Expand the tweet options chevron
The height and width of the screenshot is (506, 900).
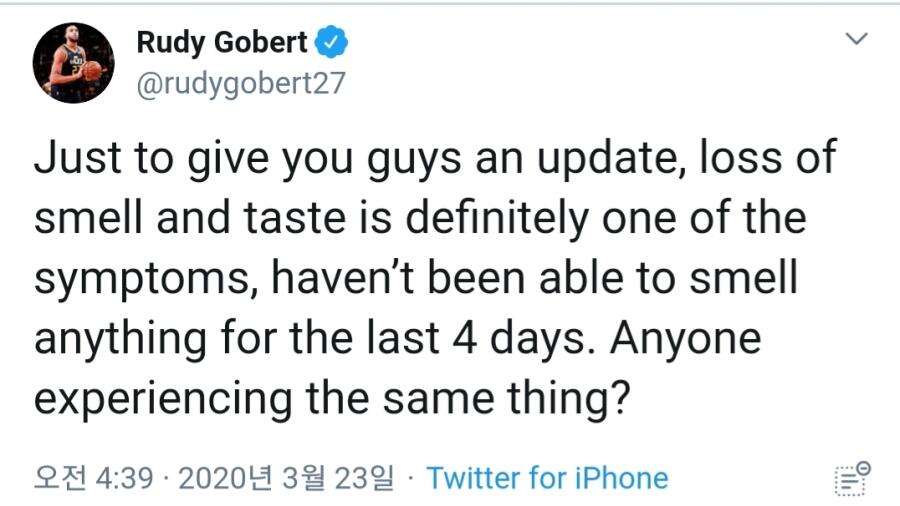[x=855, y=40]
